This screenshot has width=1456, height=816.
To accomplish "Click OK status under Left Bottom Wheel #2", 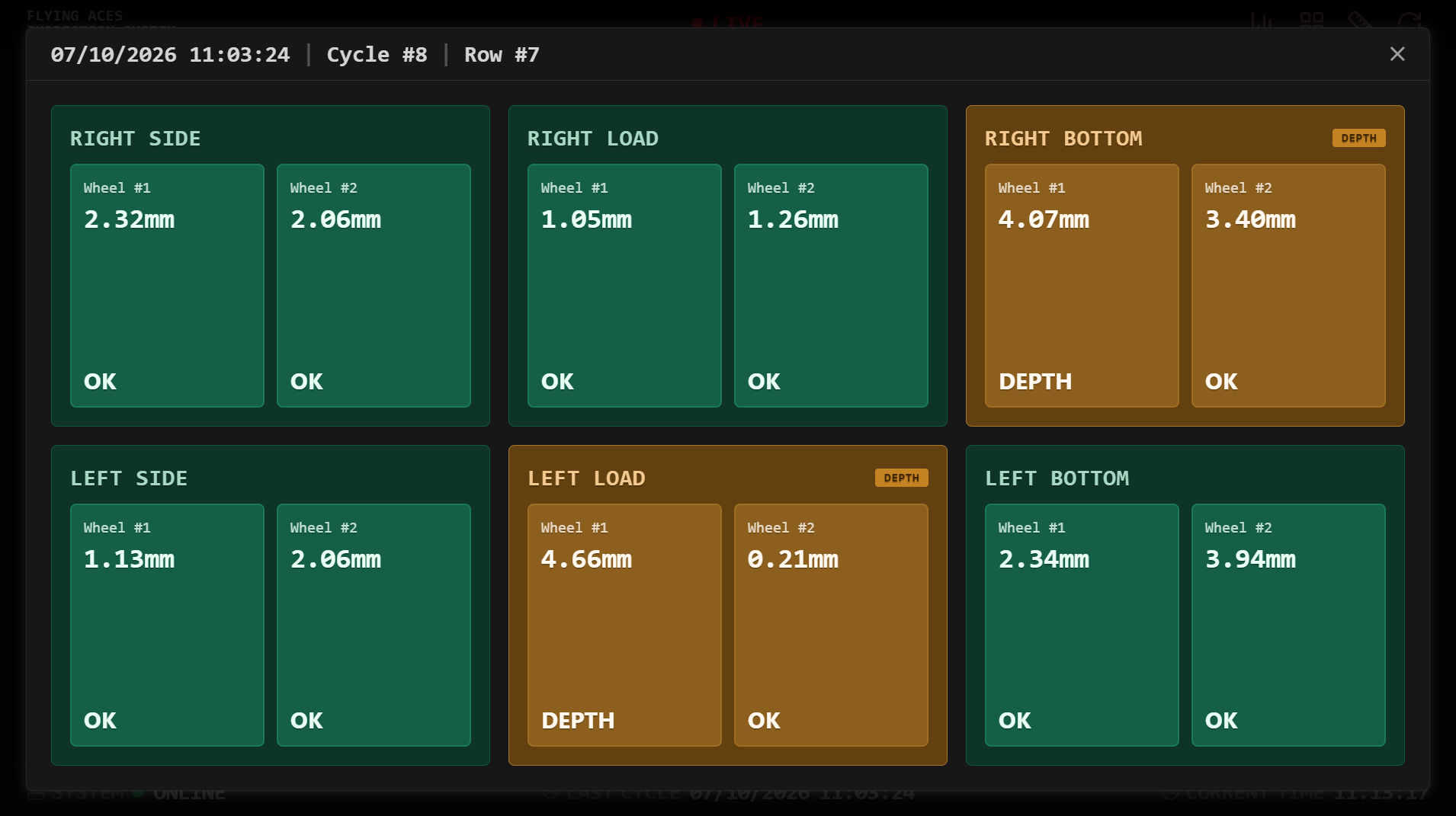I will tap(1221, 720).
